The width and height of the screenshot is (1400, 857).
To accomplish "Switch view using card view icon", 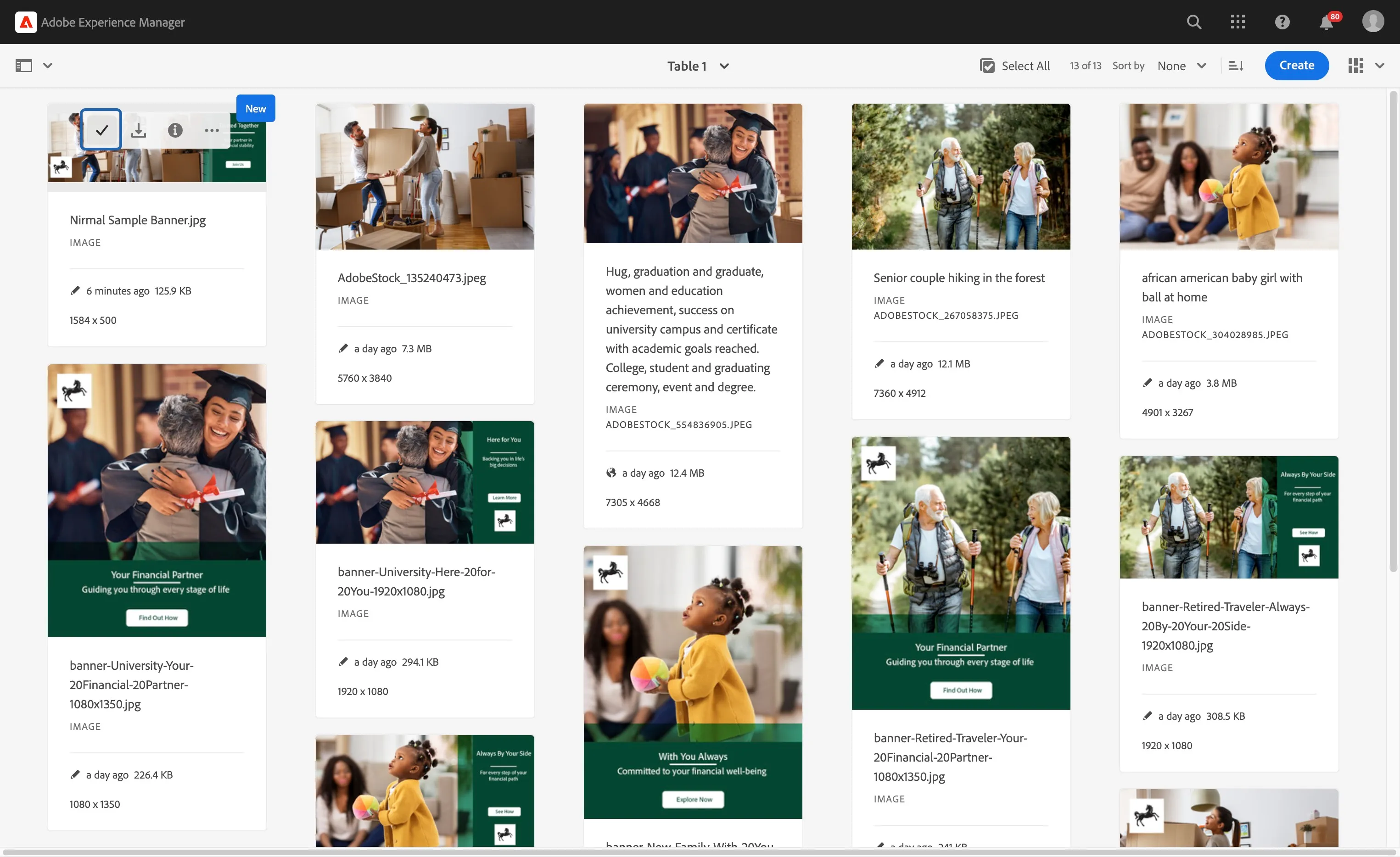I will 1355,66.
